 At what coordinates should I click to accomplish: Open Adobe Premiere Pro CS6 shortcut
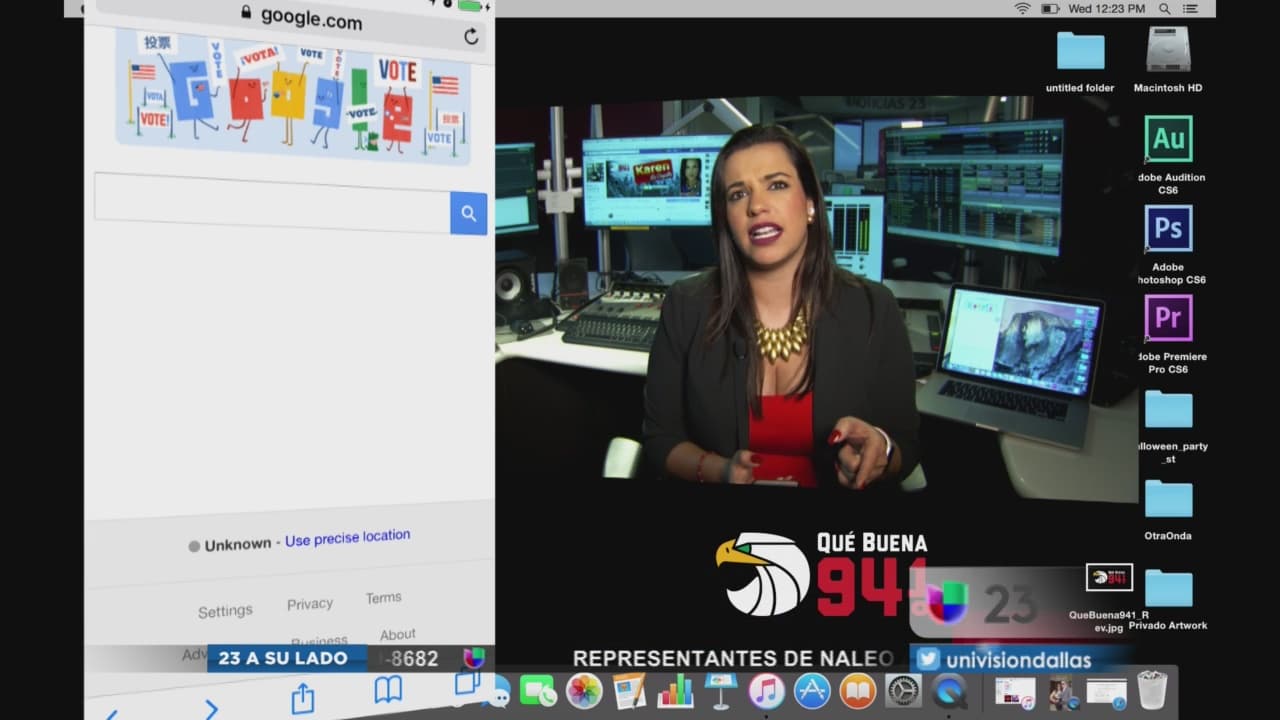[x=1168, y=319]
